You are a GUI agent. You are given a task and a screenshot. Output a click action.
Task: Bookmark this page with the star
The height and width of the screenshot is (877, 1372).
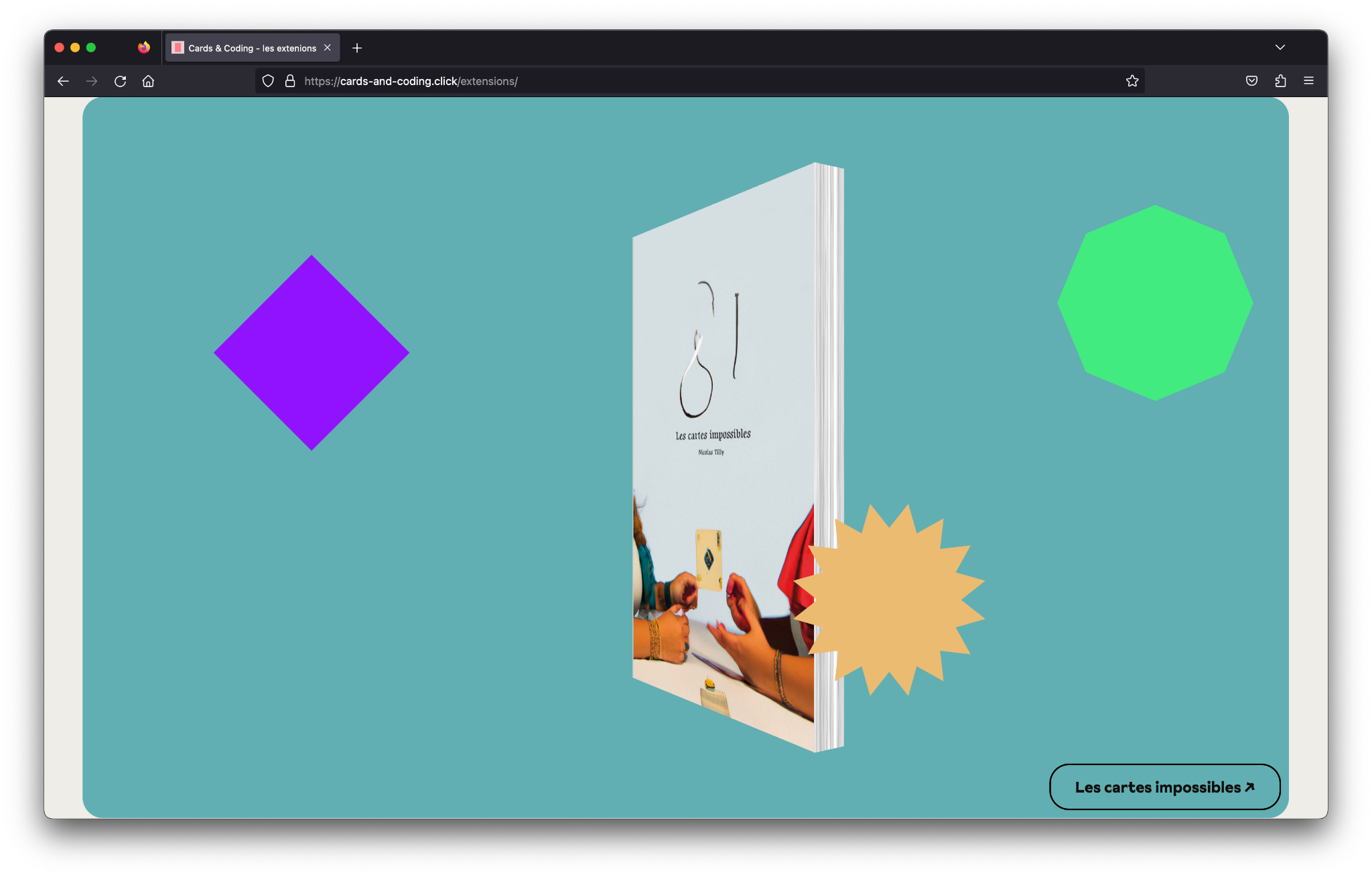[x=1132, y=81]
